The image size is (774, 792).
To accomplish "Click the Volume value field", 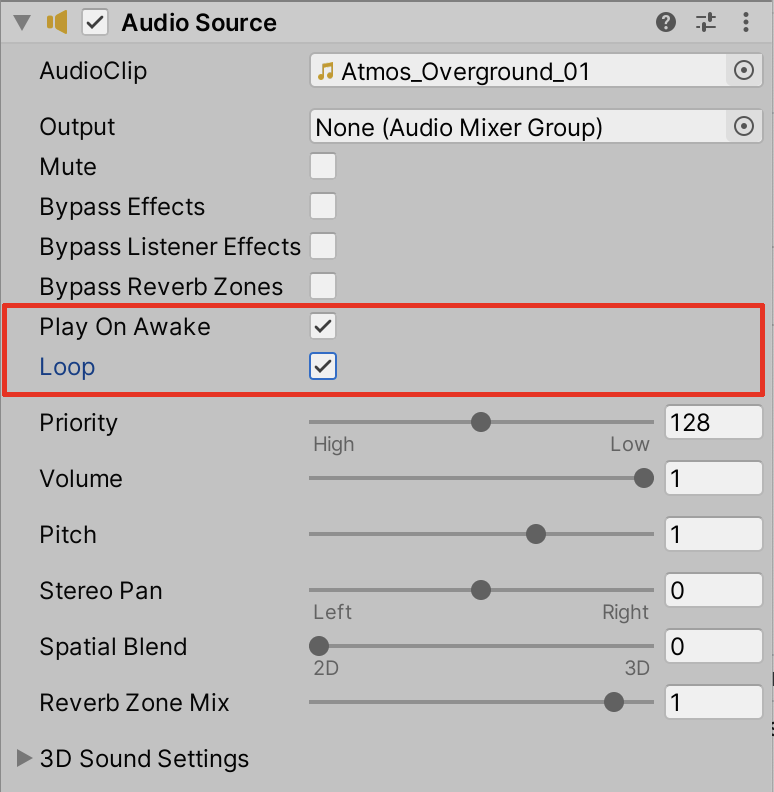I will click(713, 478).
